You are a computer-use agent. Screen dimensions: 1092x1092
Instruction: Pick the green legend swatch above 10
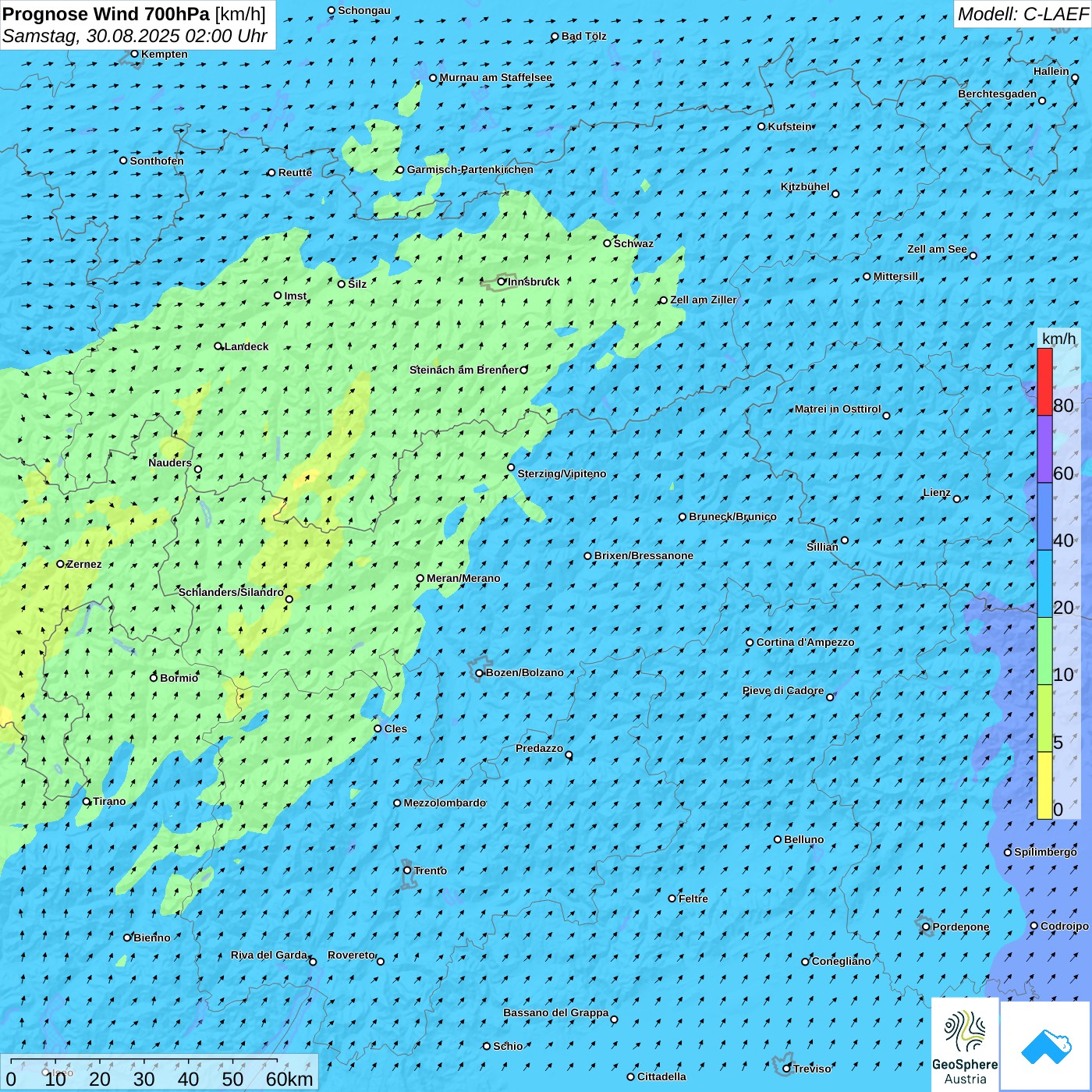[x=1044, y=651]
